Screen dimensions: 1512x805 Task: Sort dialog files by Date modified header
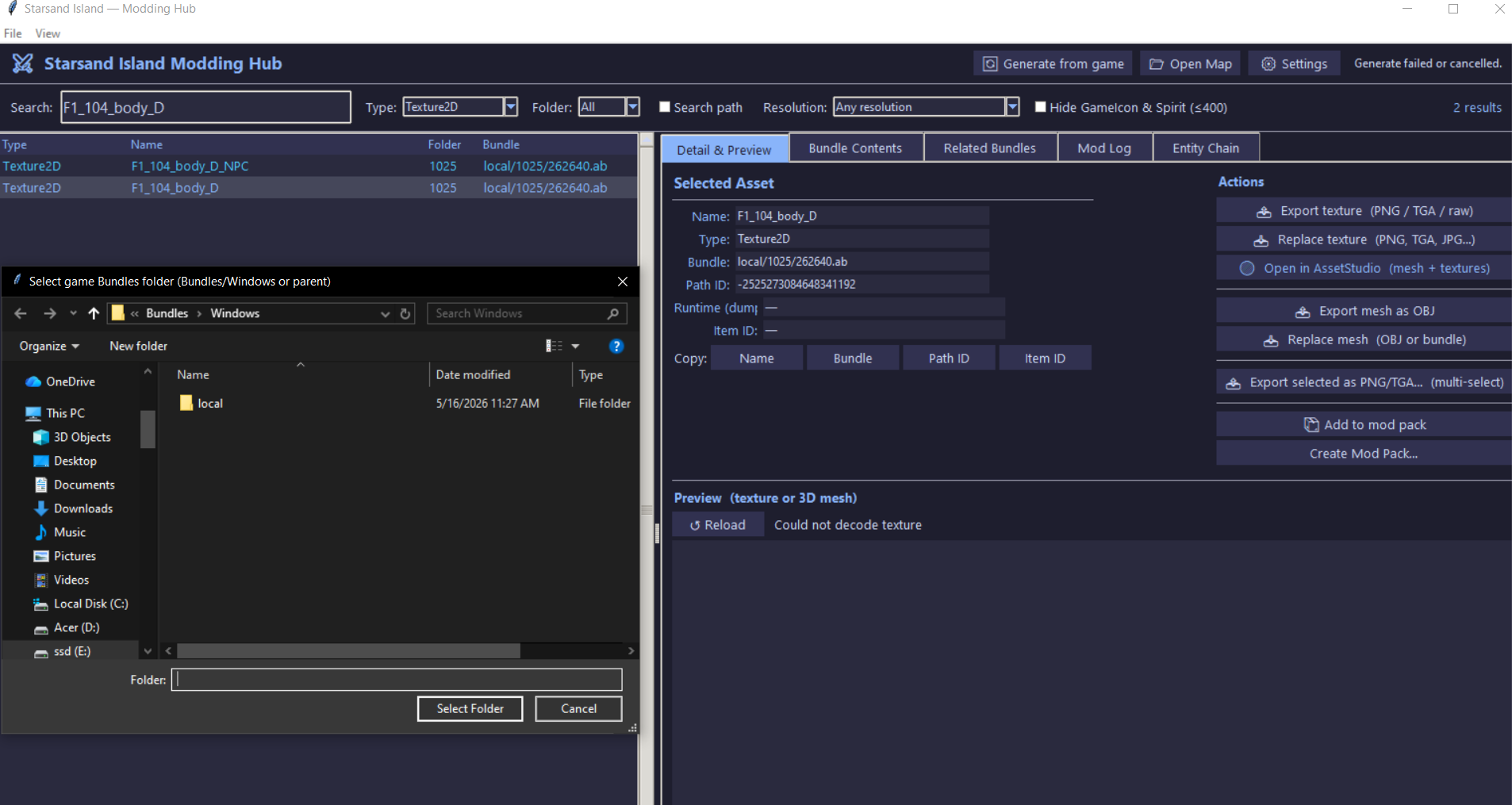coord(473,374)
